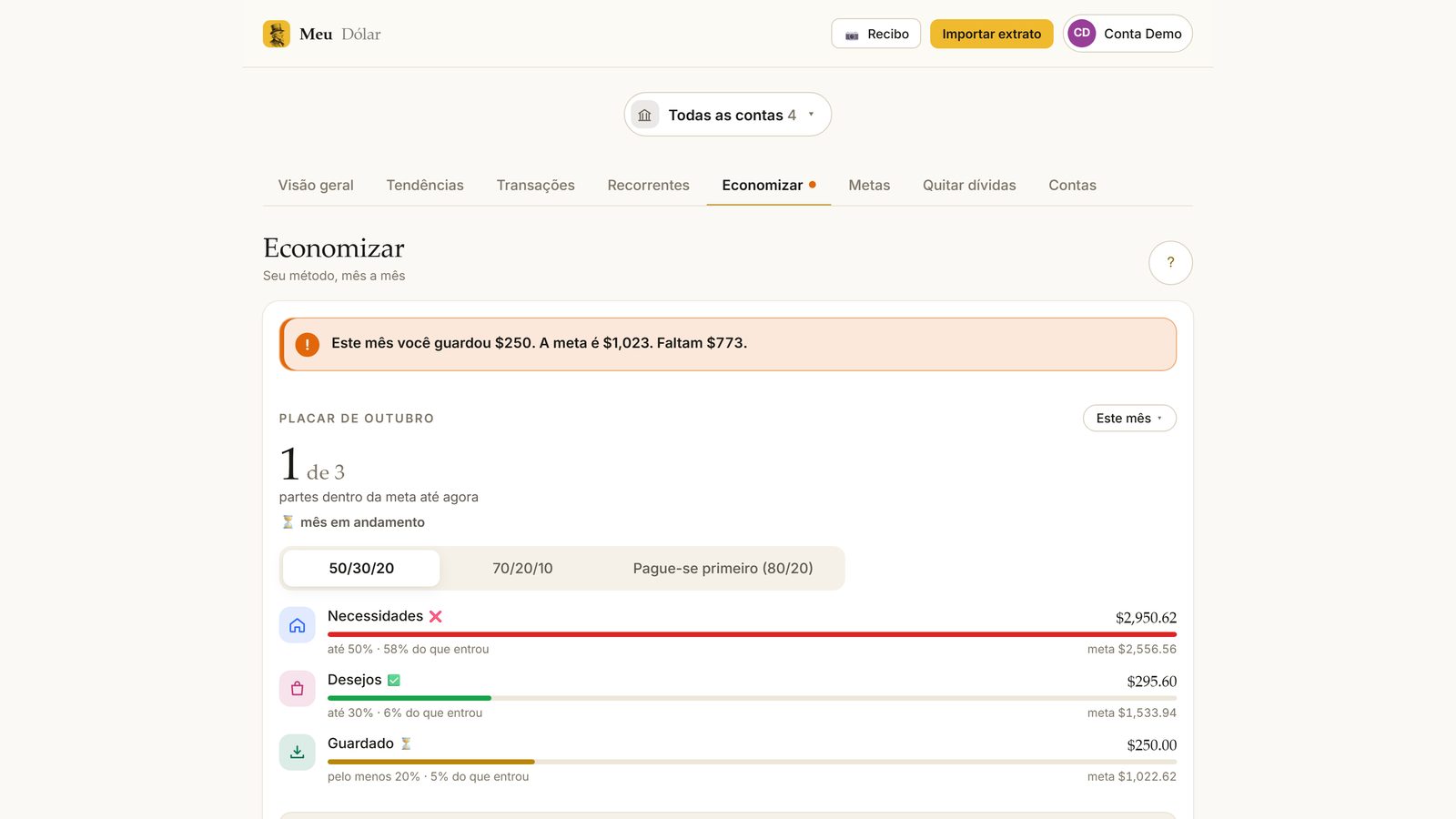Open the Recorrentes tab
The image size is (1456, 819).
coord(649,185)
